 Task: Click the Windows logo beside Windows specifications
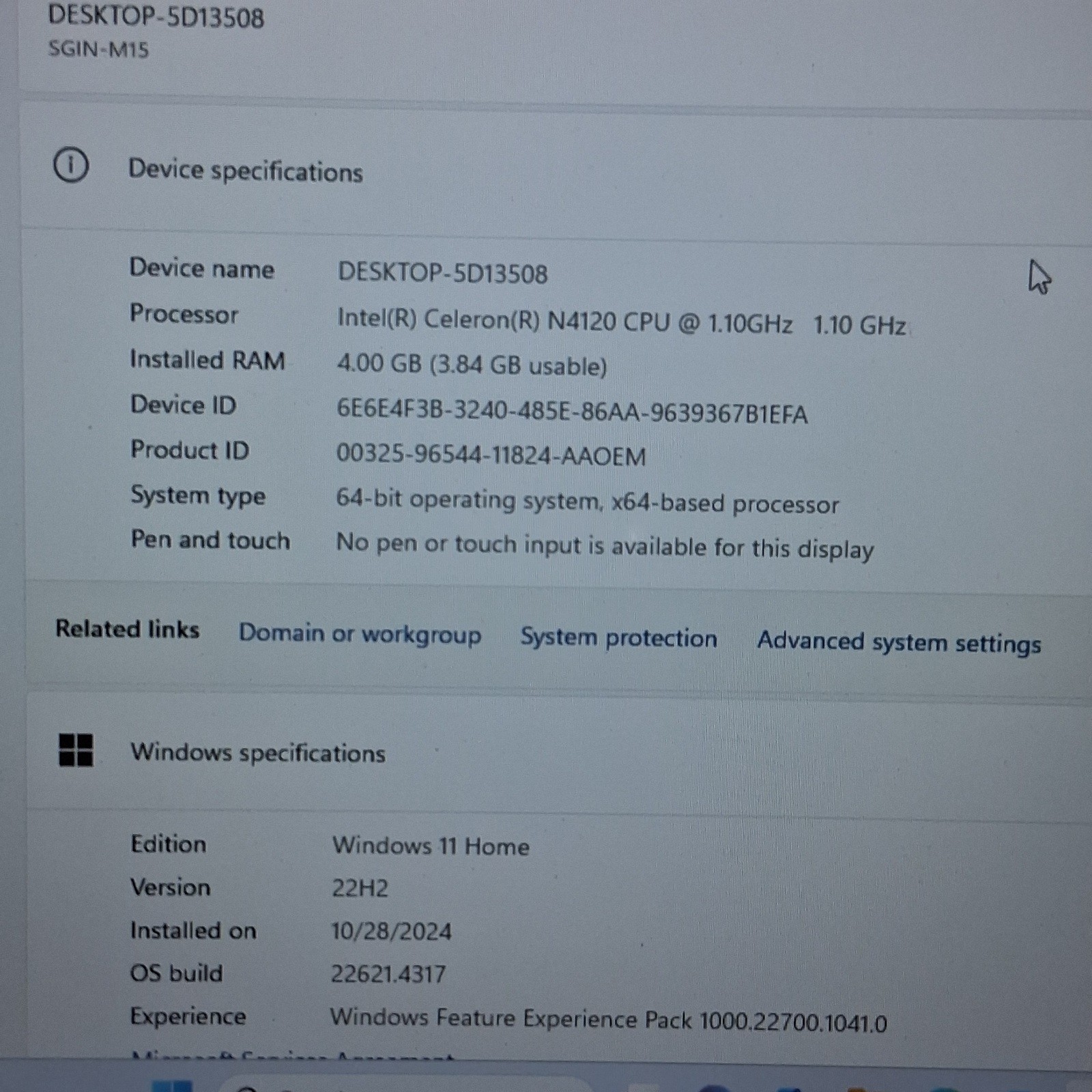(76, 750)
